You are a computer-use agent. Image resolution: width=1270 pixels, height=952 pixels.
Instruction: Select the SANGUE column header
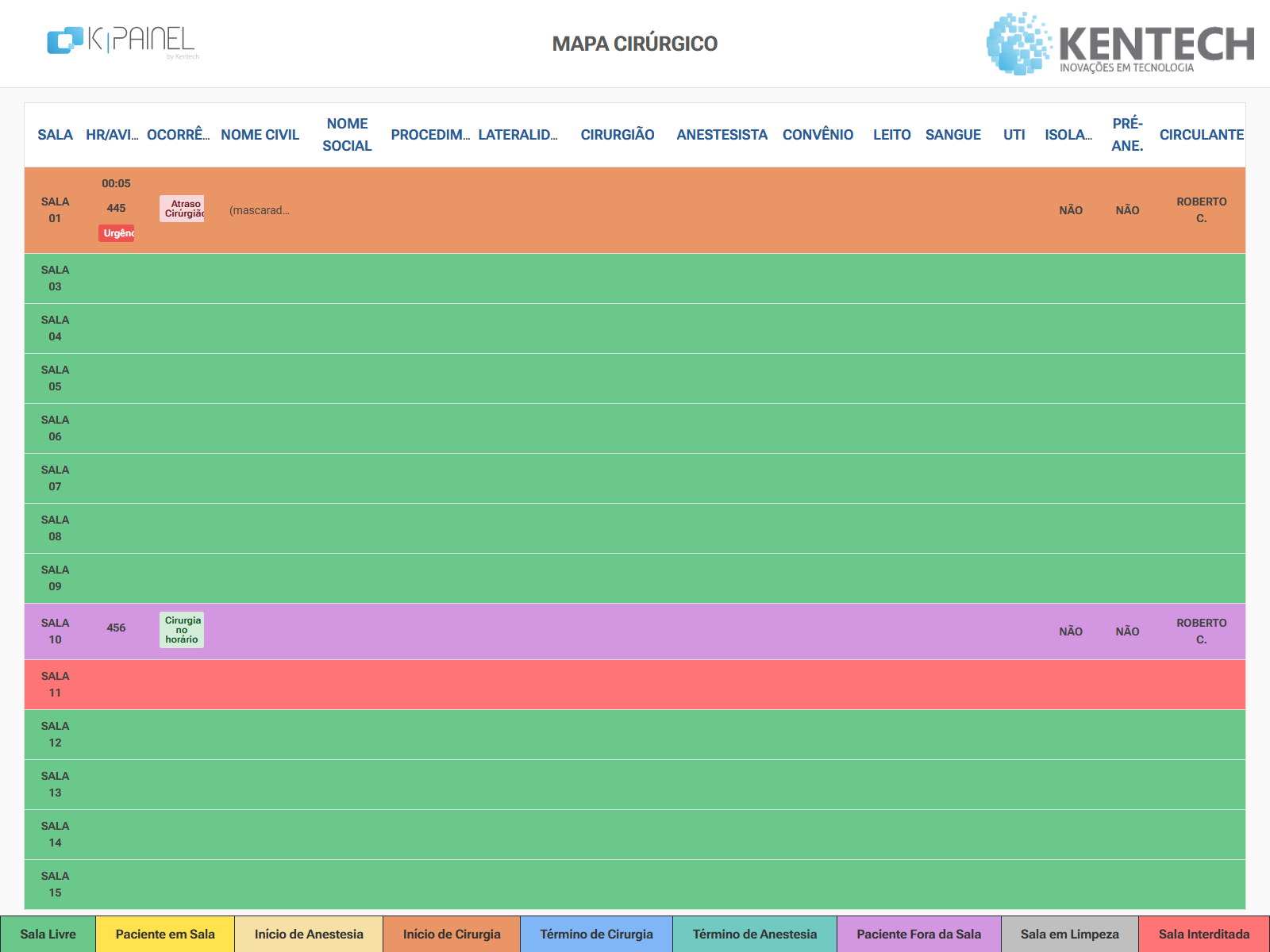953,135
